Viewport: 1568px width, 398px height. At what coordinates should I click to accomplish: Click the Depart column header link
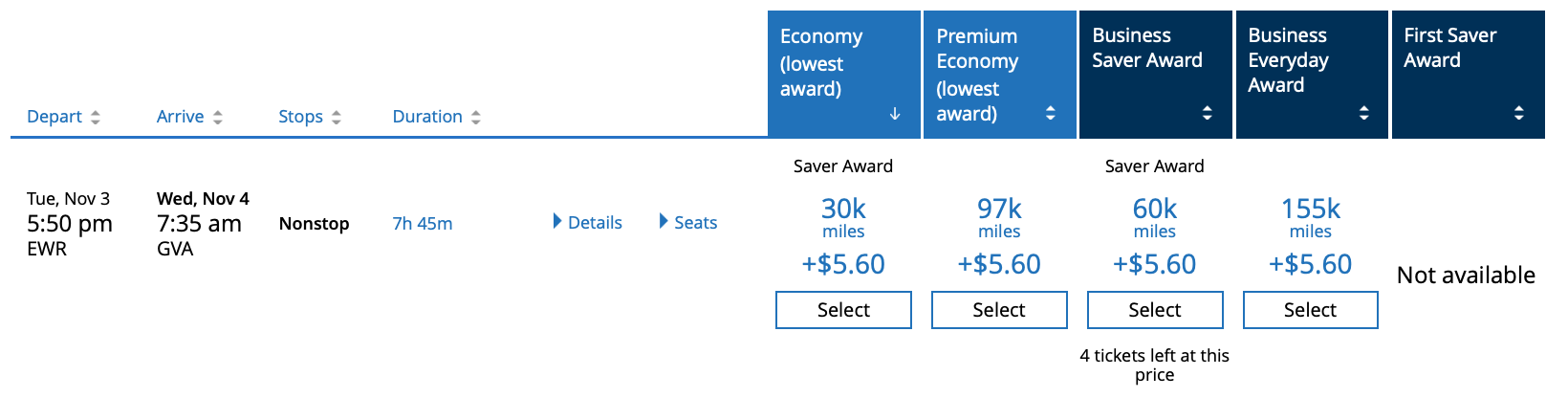(54, 117)
